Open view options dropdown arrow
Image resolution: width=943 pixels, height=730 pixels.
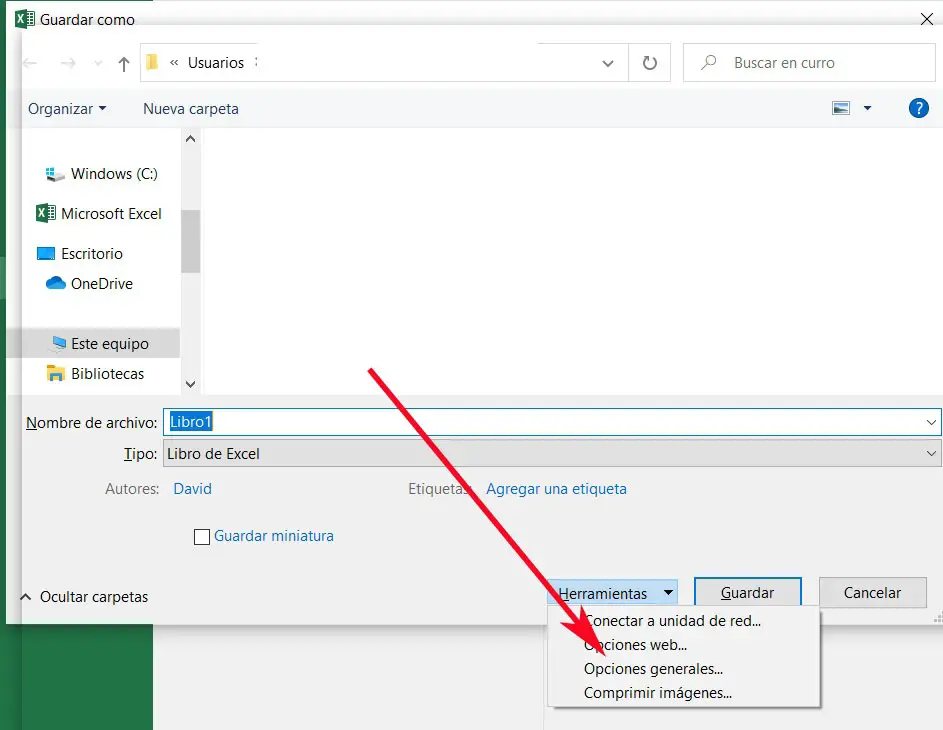tap(867, 108)
